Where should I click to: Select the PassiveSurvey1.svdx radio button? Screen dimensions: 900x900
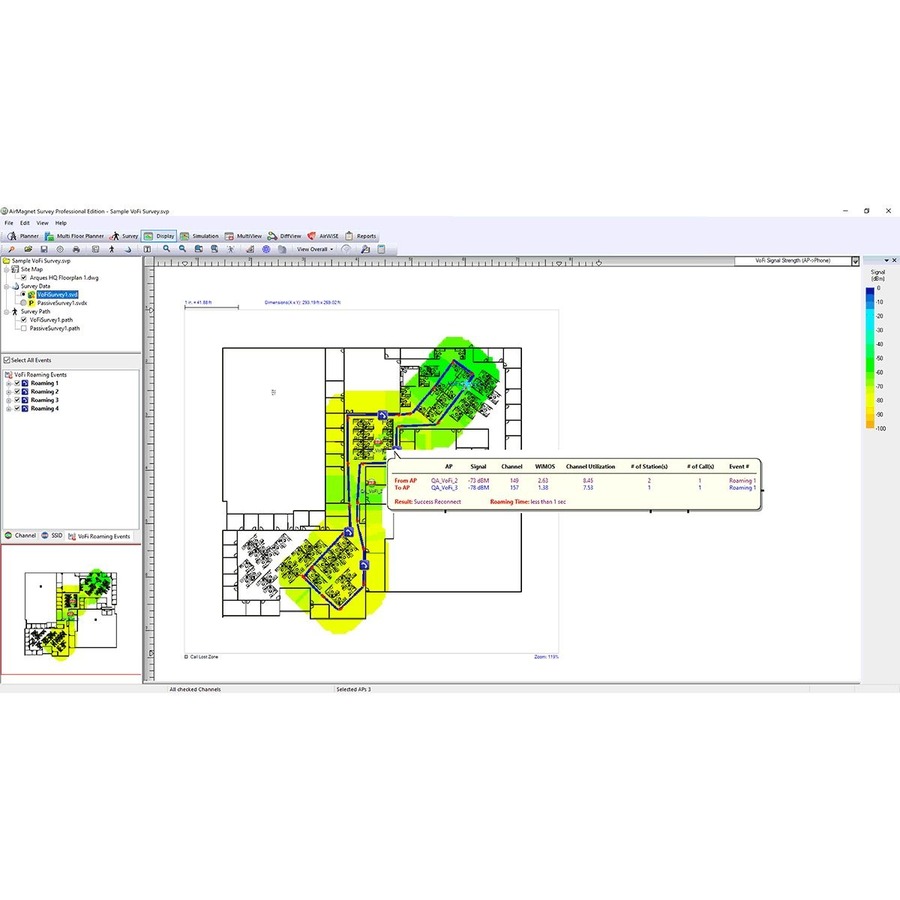coord(24,302)
